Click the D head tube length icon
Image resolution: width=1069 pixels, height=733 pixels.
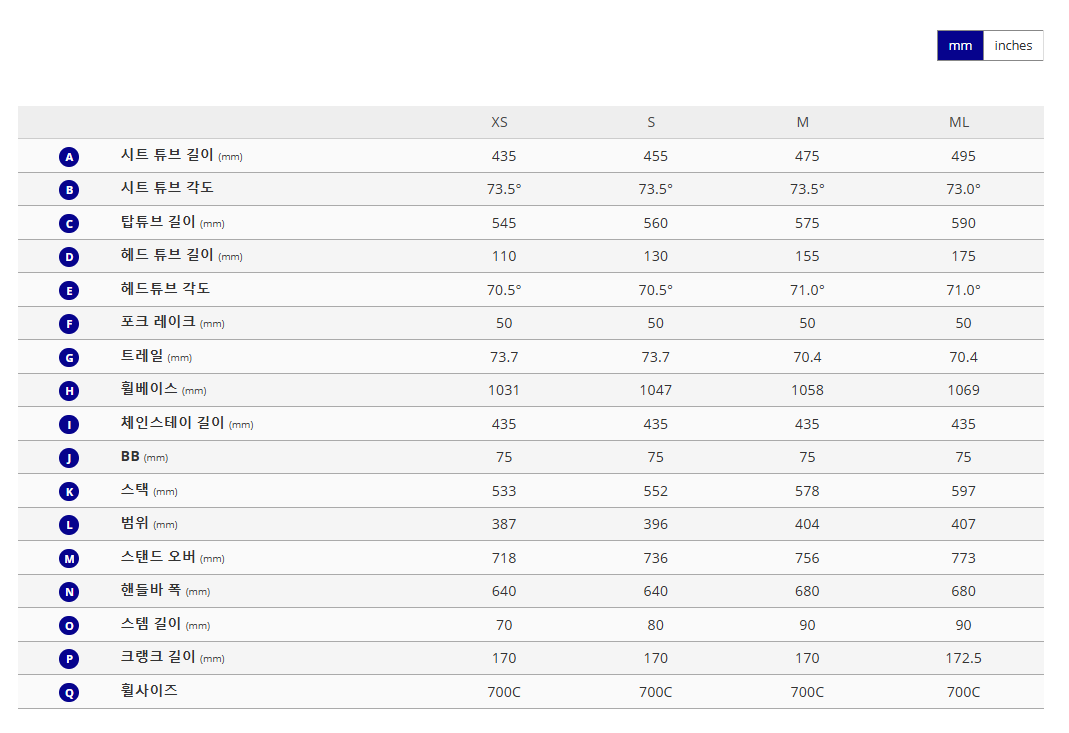coord(69,257)
